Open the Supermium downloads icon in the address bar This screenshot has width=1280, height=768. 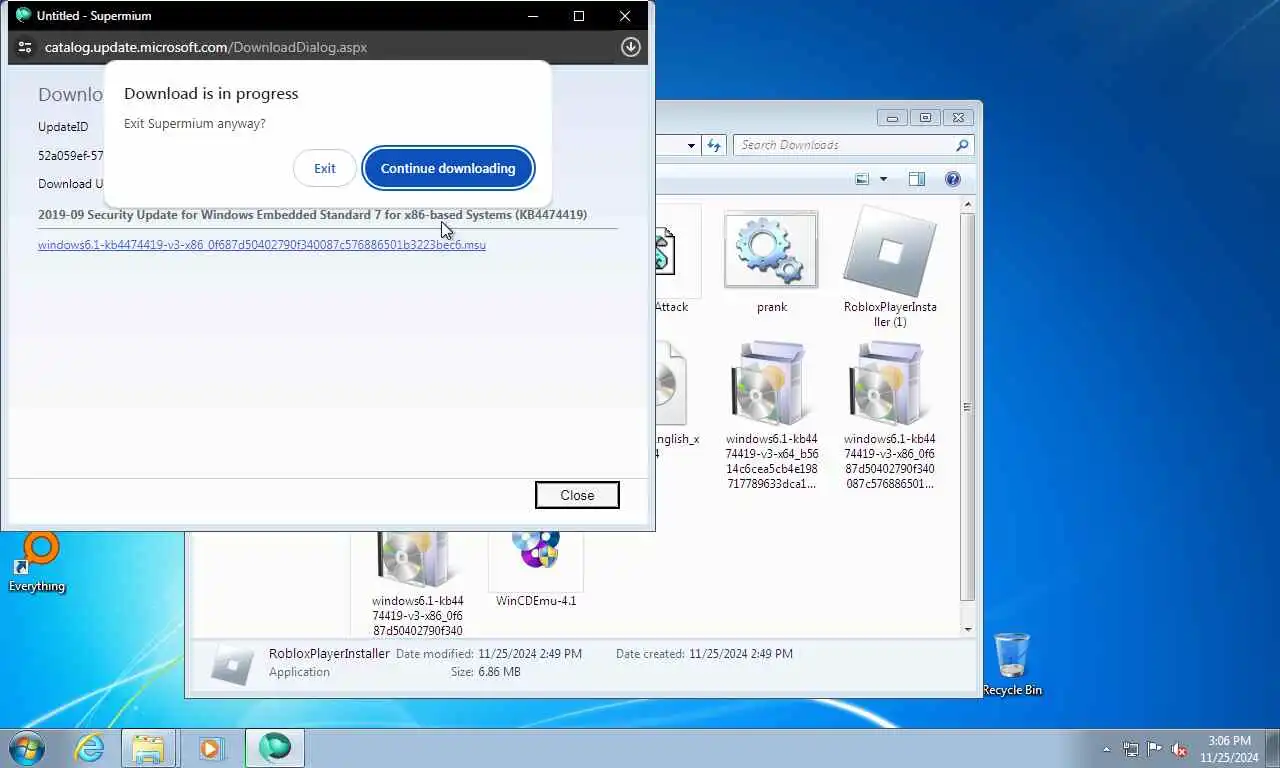tap(630, 47)
